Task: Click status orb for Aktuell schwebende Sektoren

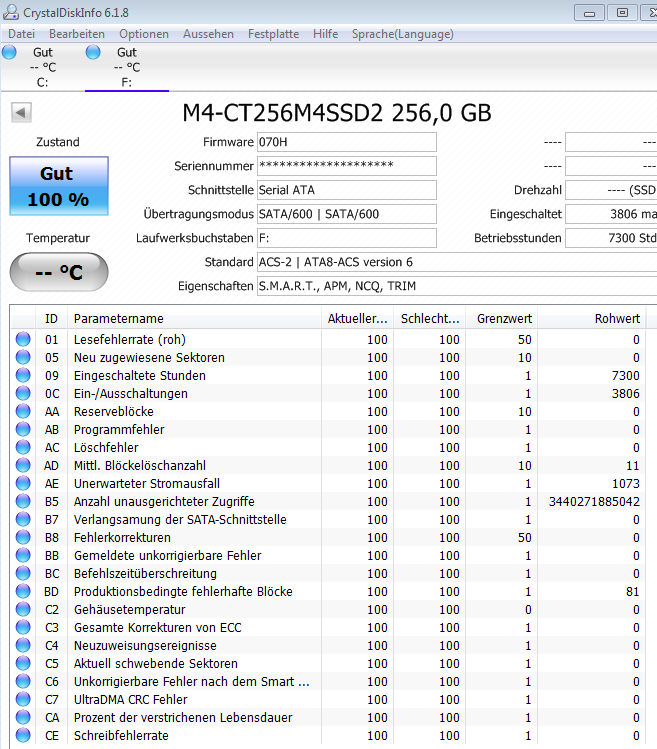Action: [x=23, y=663]
